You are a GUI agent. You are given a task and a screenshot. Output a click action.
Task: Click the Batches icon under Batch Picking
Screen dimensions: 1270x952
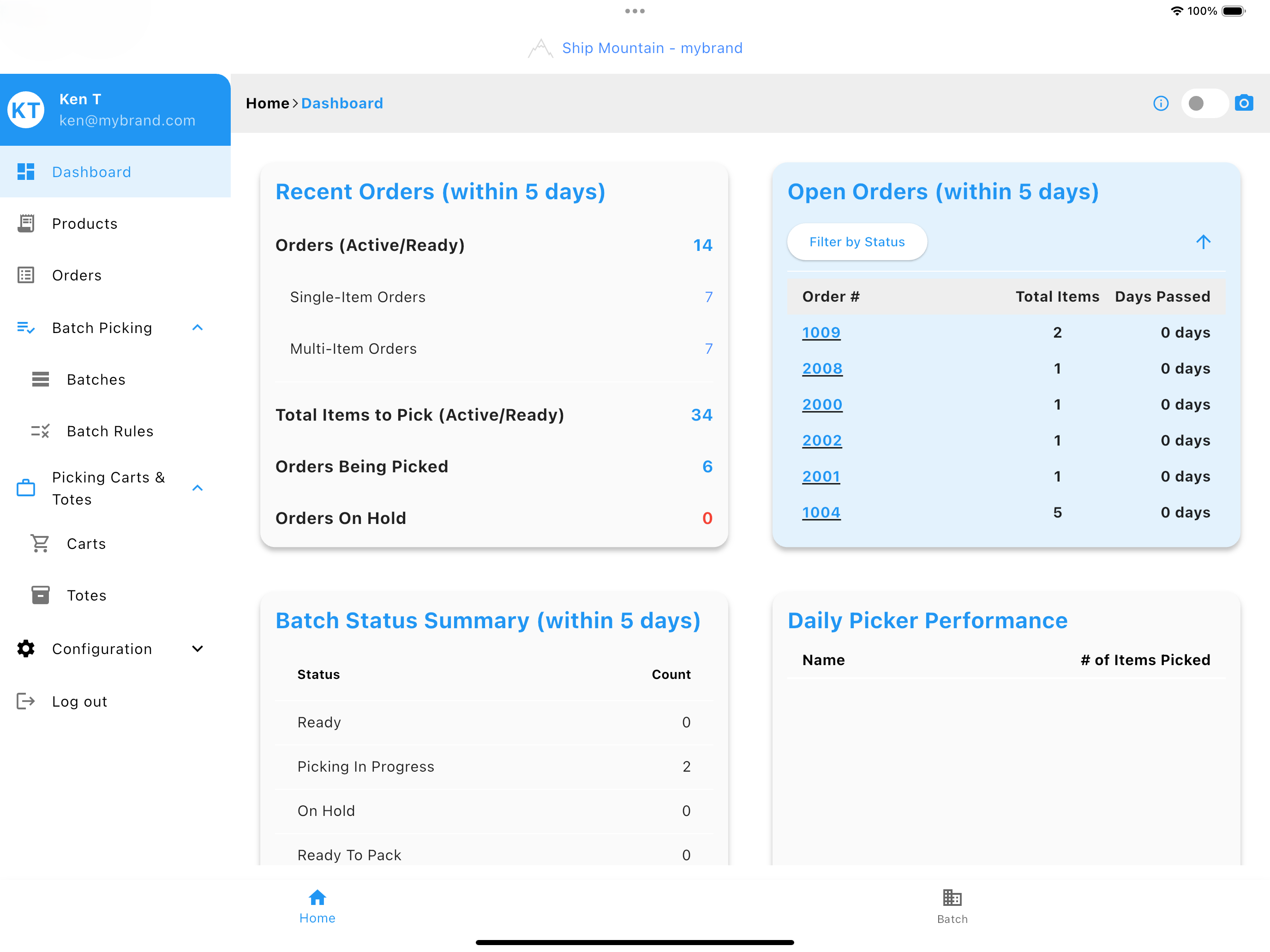click(41, 380)
